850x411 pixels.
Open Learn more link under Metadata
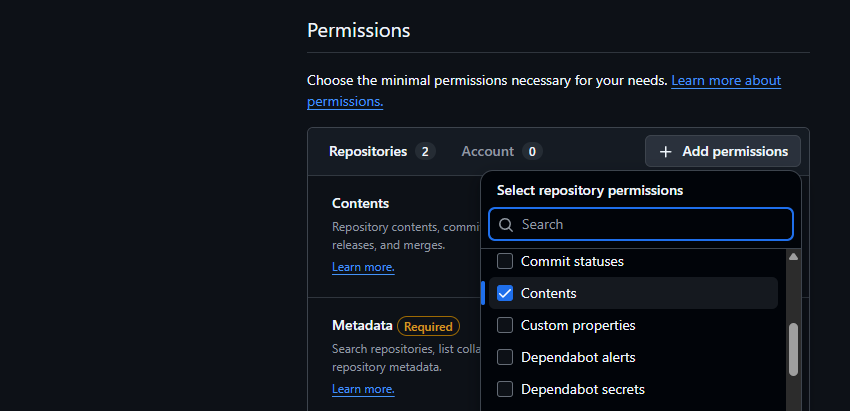363,389
